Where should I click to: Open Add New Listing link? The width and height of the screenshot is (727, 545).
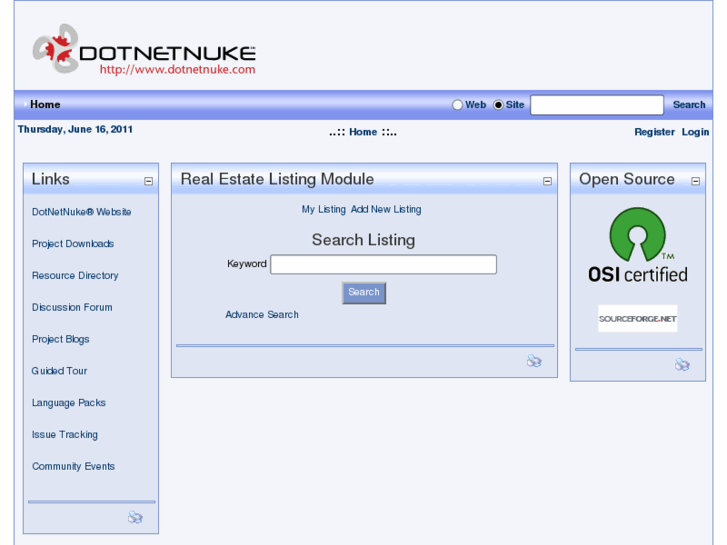coord(386,210)
